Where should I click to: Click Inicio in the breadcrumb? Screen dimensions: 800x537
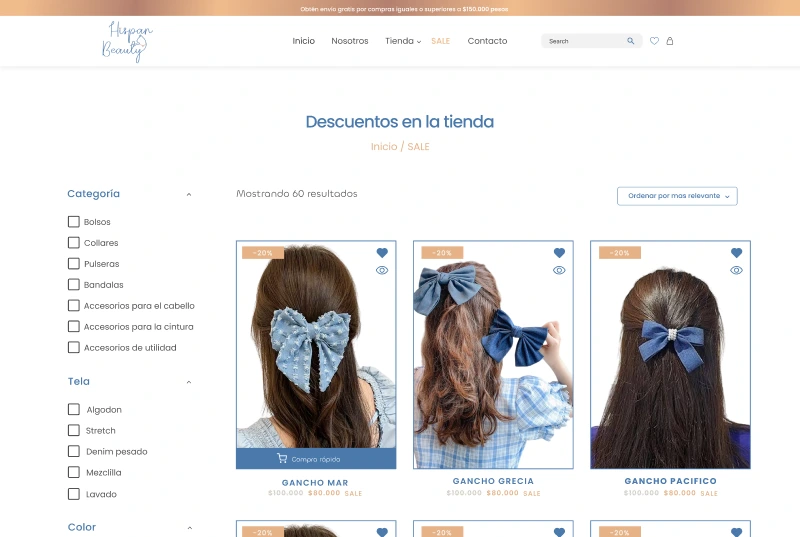pos(384,147)
